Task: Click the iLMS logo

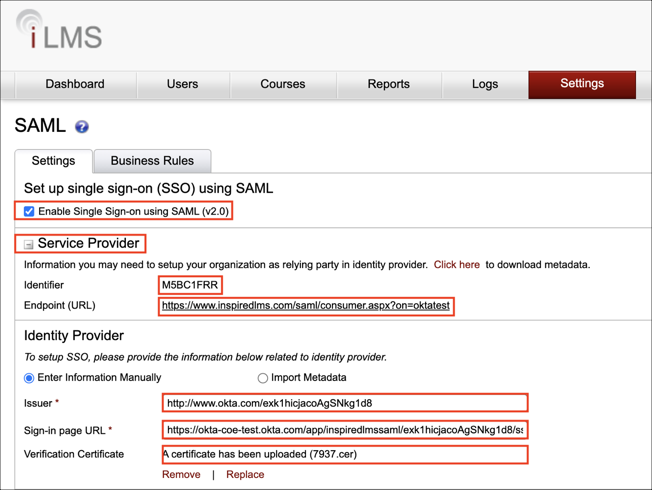Action: pos(58,32)
